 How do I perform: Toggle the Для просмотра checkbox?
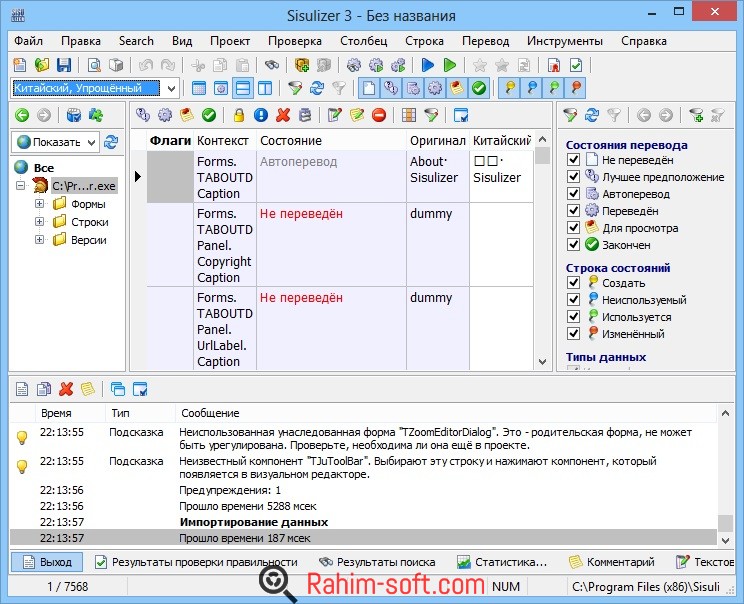click(x=573, y=228)
